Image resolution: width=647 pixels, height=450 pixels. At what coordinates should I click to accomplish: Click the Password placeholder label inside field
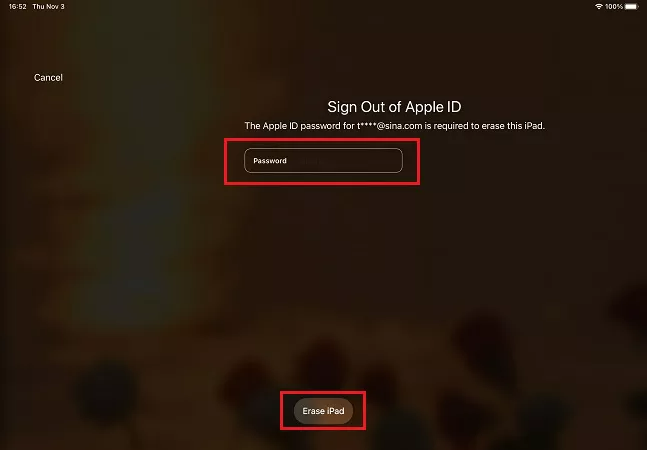[x=270, y=161]
